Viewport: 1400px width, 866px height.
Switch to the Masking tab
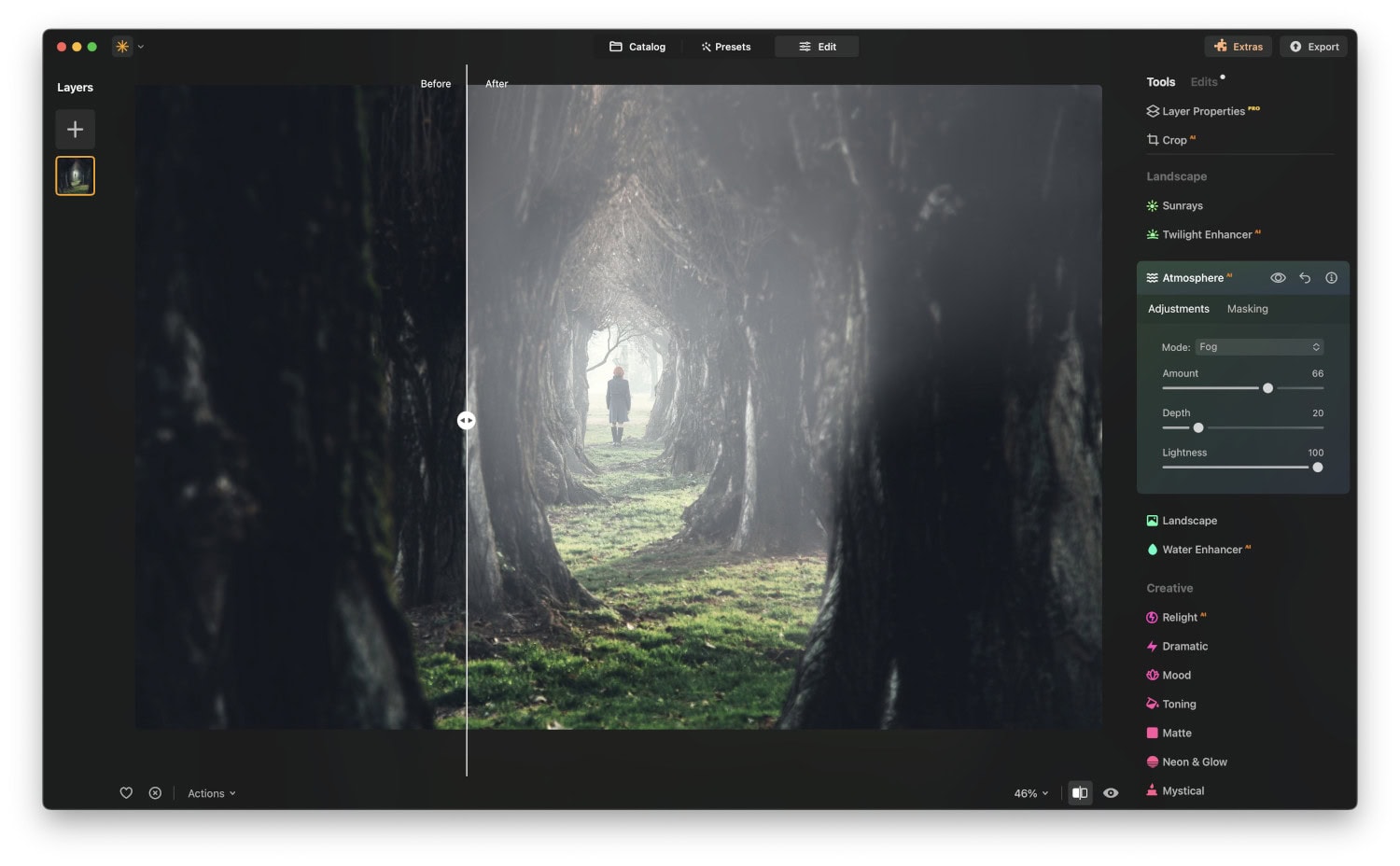(x=1247, y=308)
